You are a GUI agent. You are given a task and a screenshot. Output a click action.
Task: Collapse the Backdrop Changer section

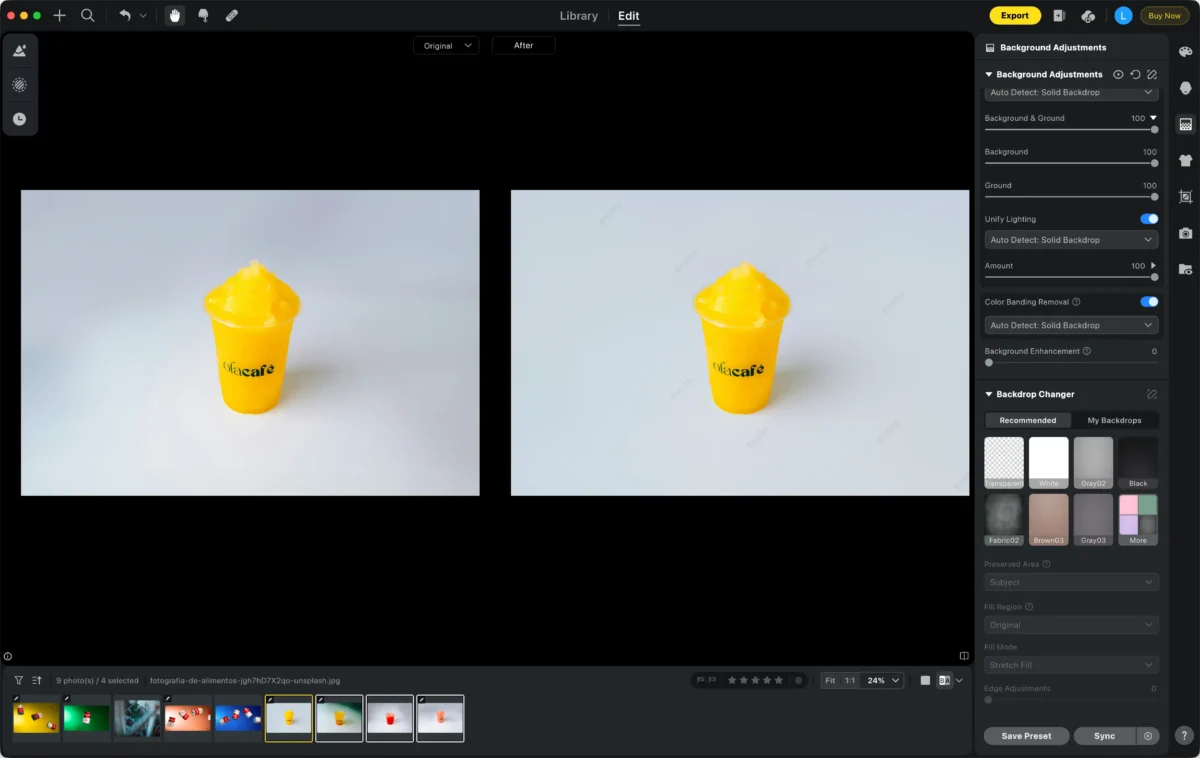(989, 394)
